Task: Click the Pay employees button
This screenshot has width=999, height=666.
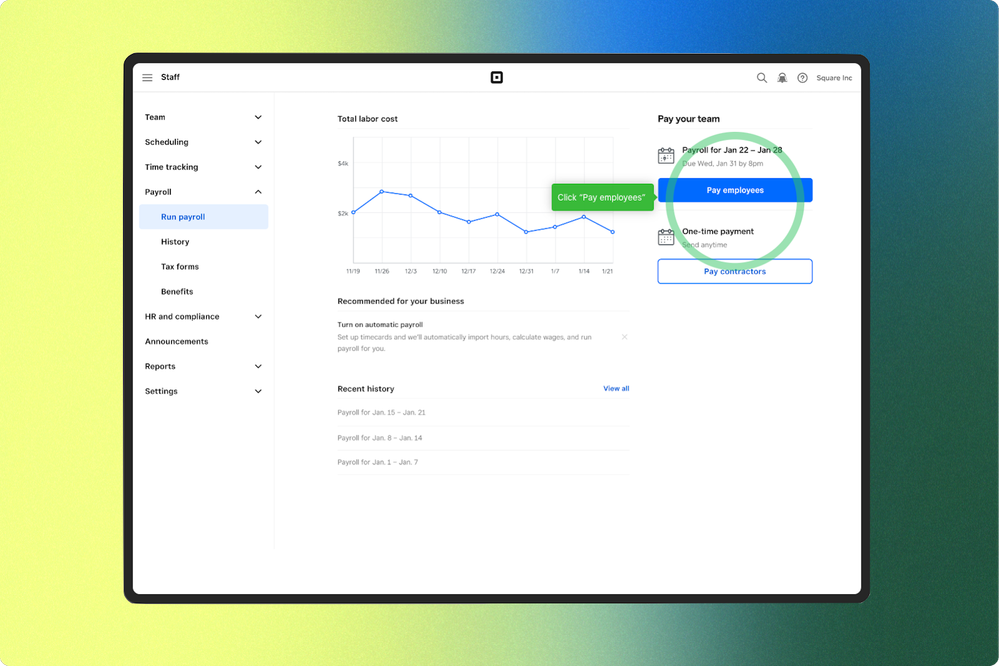Action: tap(735, 190)
